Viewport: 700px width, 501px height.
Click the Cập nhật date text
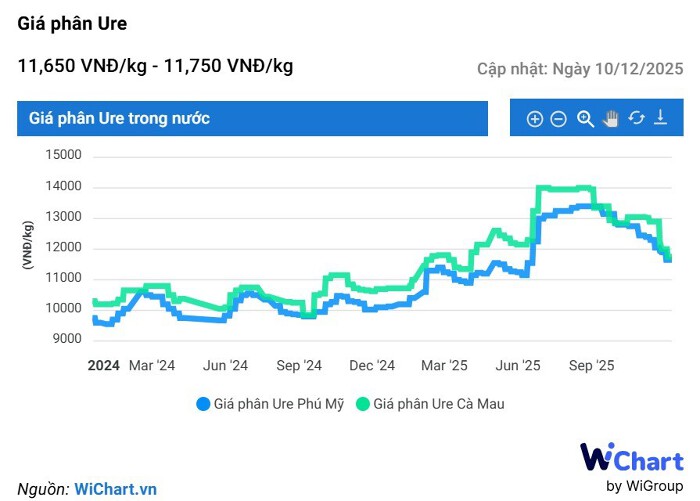pyautogui.click(x=580, y=69)
